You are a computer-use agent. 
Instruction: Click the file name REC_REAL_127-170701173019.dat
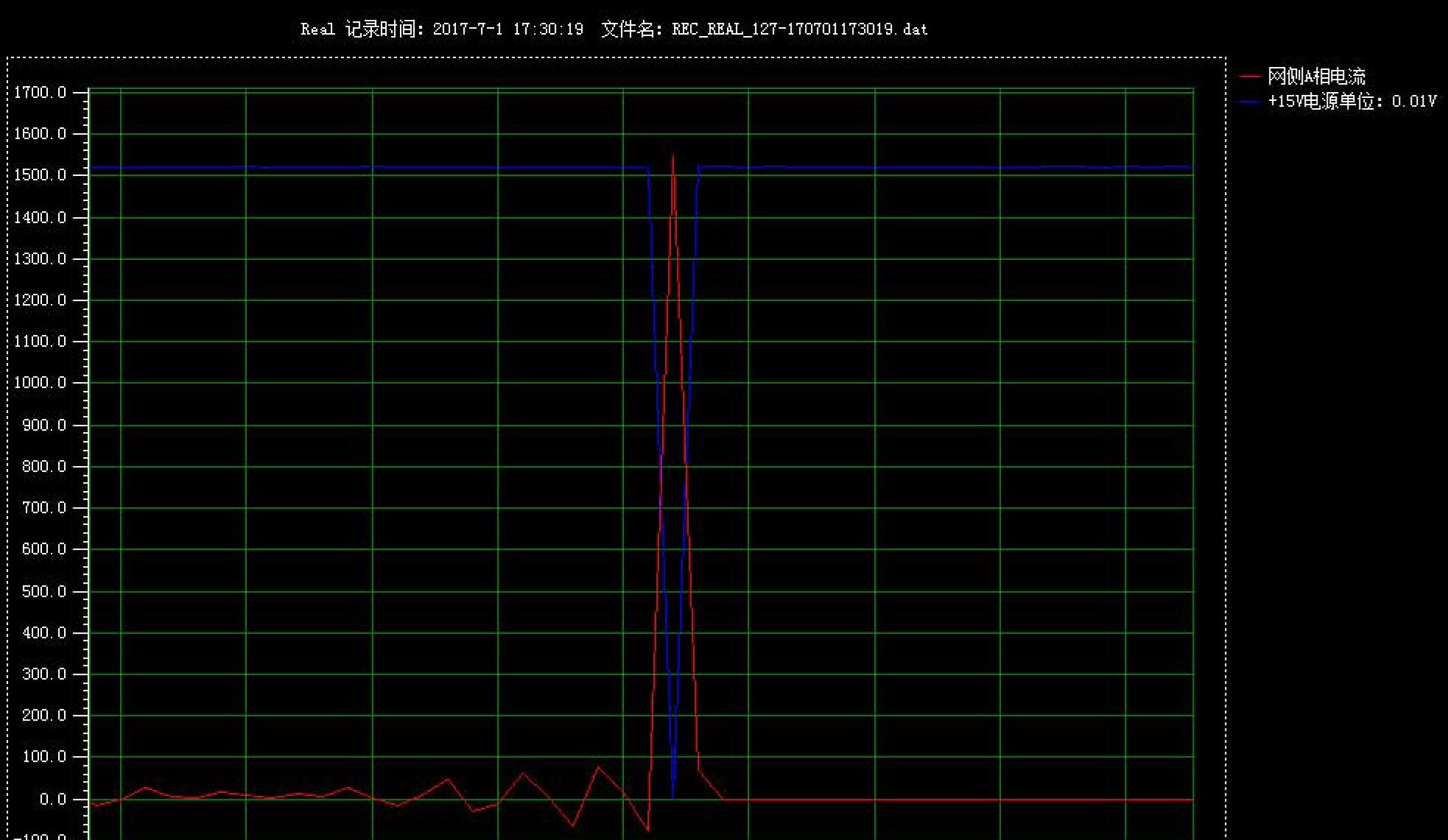click(x=799, y=29)
